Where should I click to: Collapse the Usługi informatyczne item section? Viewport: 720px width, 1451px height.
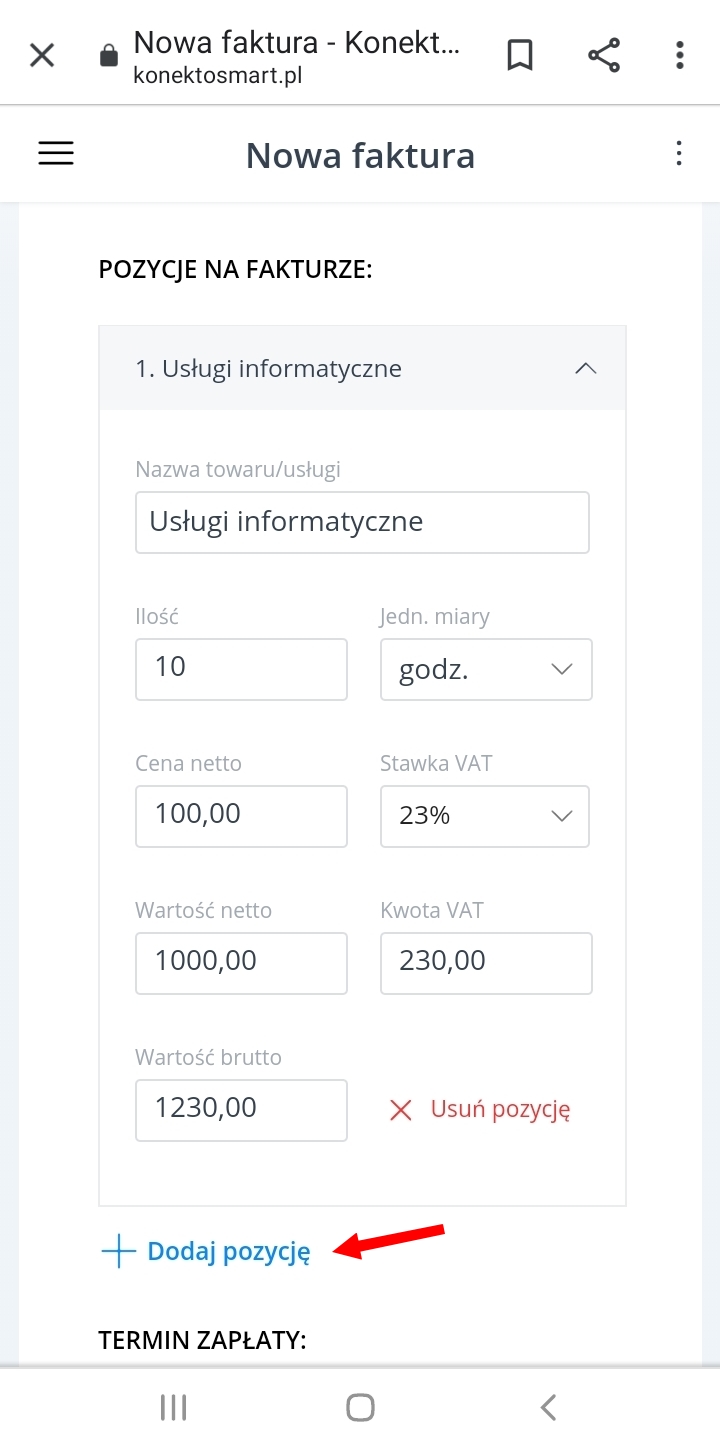pos(586,368)
